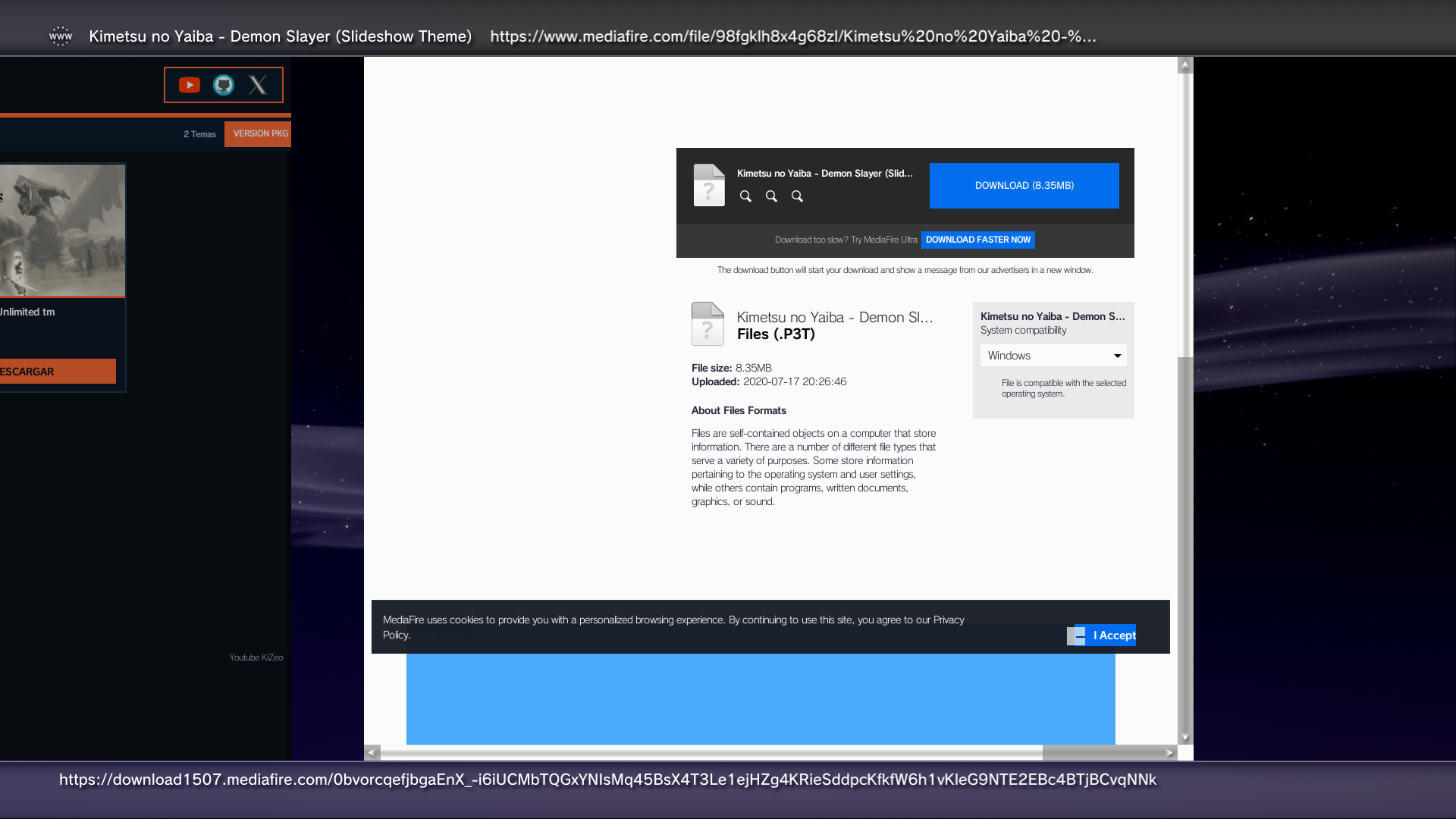Click the mediafire.com URL in the title bar
Viewport: 1456px width, 819px height.
(793, 36)
